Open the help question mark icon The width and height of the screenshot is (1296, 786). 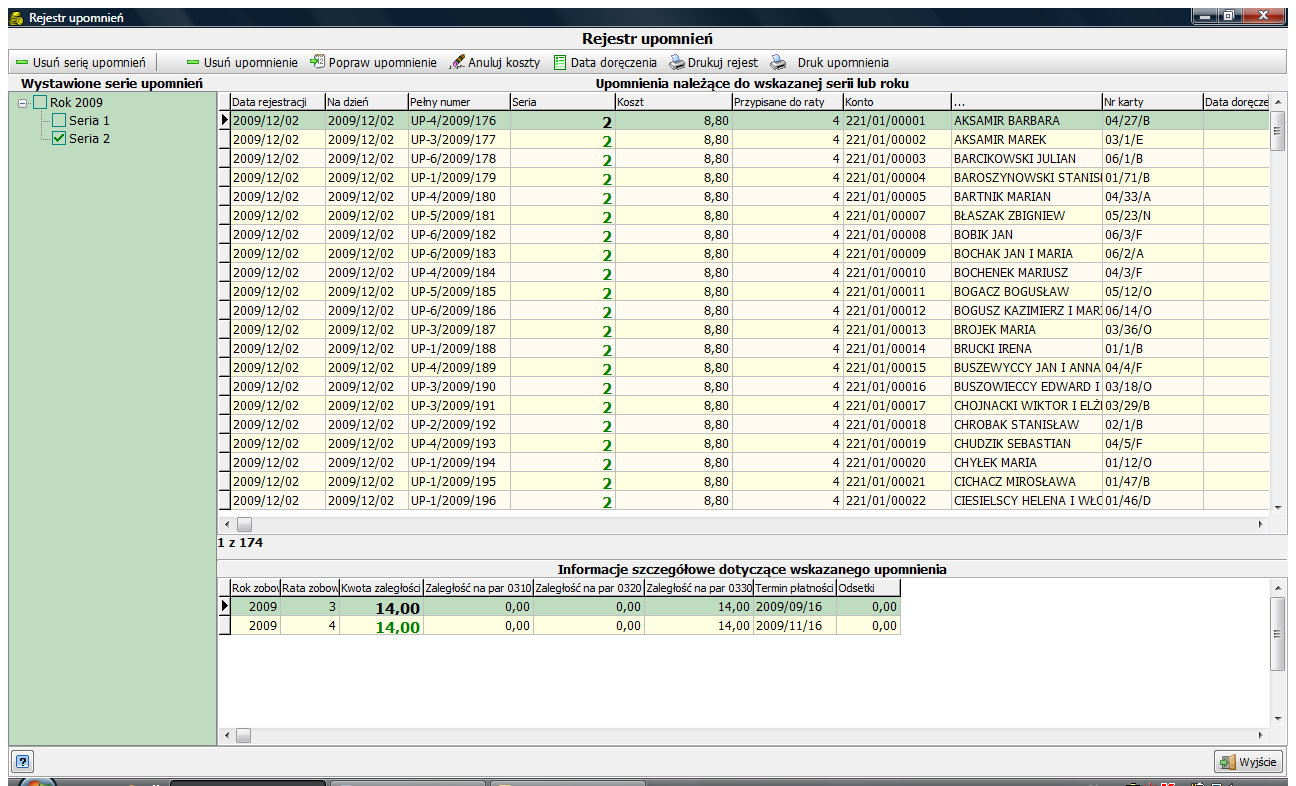click(23, 761)
